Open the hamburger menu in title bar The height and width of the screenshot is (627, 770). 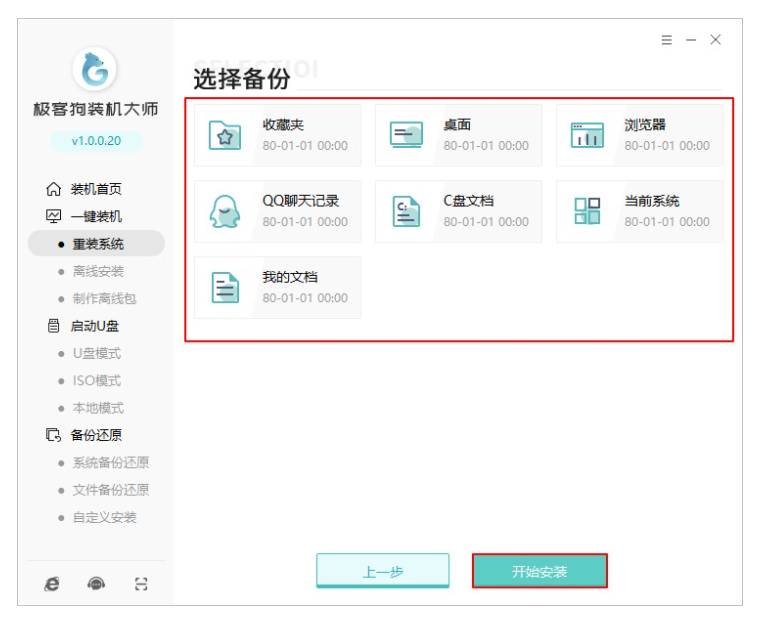point(667,40)
